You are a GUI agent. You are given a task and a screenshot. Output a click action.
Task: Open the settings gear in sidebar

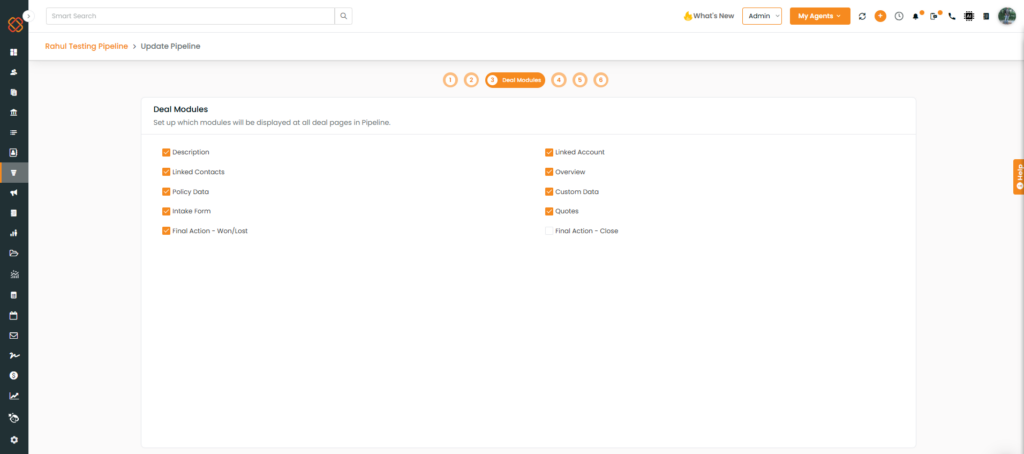pyautogui.click(x=14, y=439)
